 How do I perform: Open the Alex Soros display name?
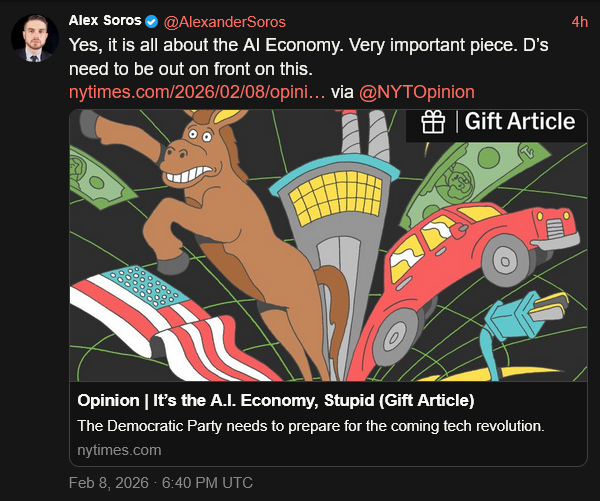click(x=105, y=21)
